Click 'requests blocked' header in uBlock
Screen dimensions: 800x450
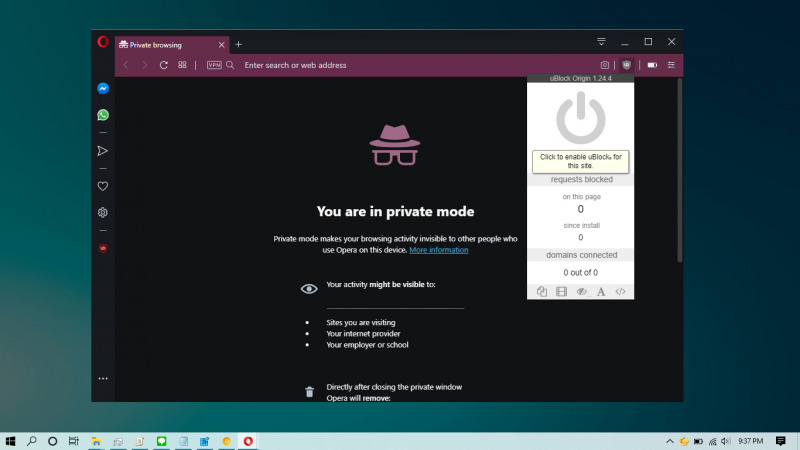[582, 180]
